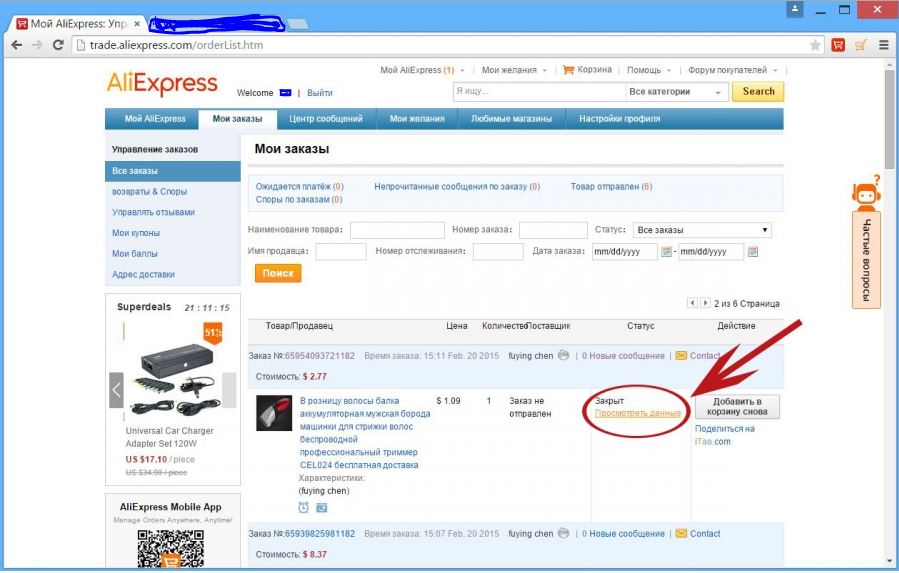Open возвраты & Споры sidebar item

coord(149,192)
